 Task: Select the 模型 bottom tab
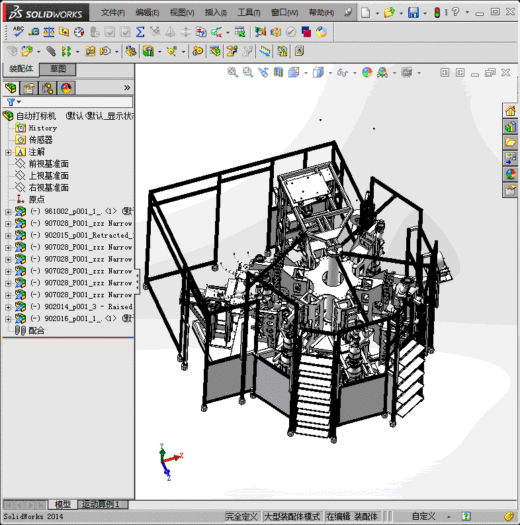[63, 504]
